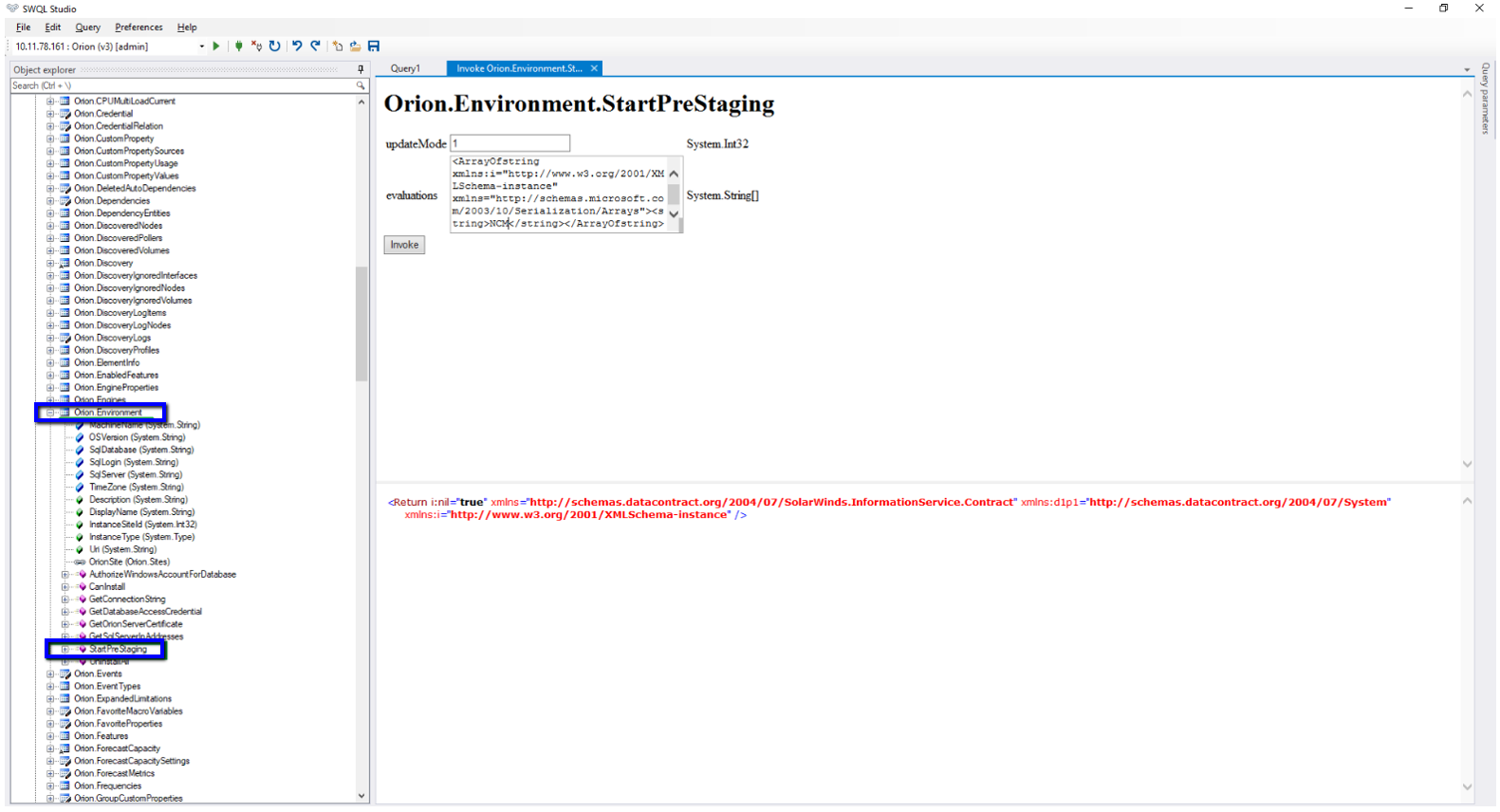The image size is (1500, 812).
Task: Open the Query menu
Action: point(88,28)
